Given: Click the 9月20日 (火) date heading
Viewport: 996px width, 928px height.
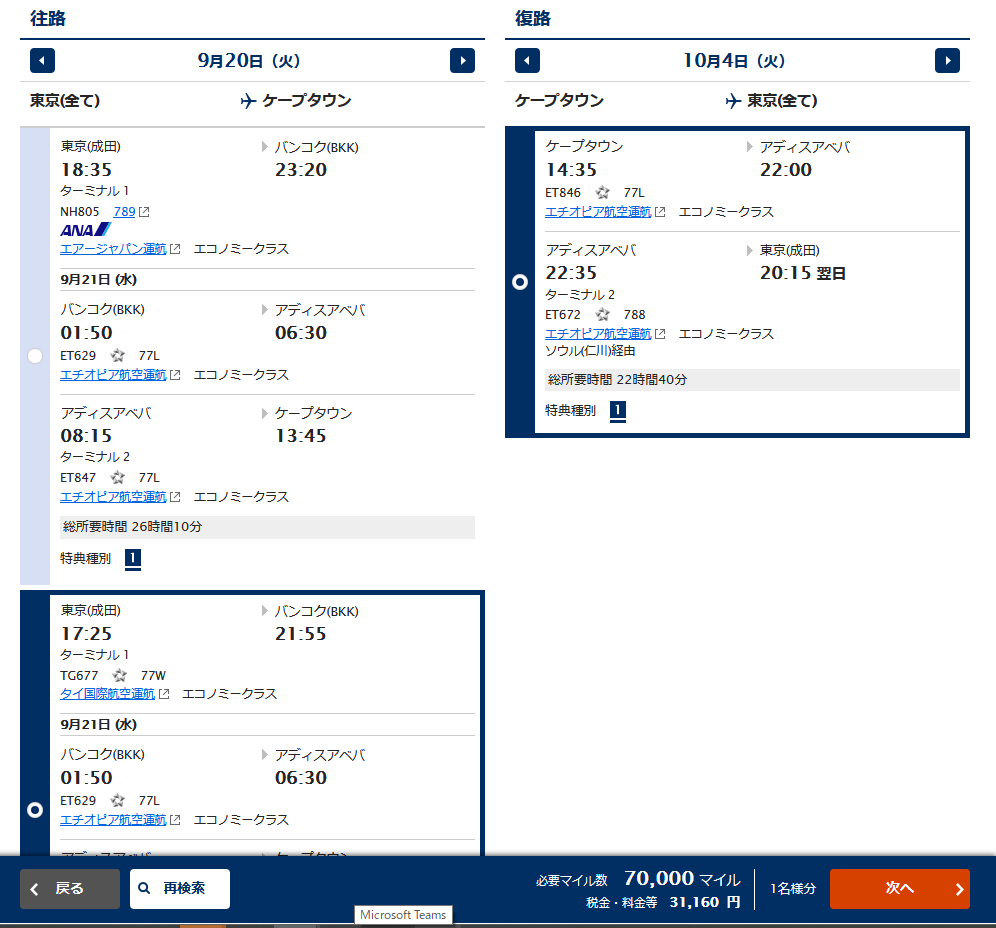Looking at the screenshot, I should [x=248, y=61].
